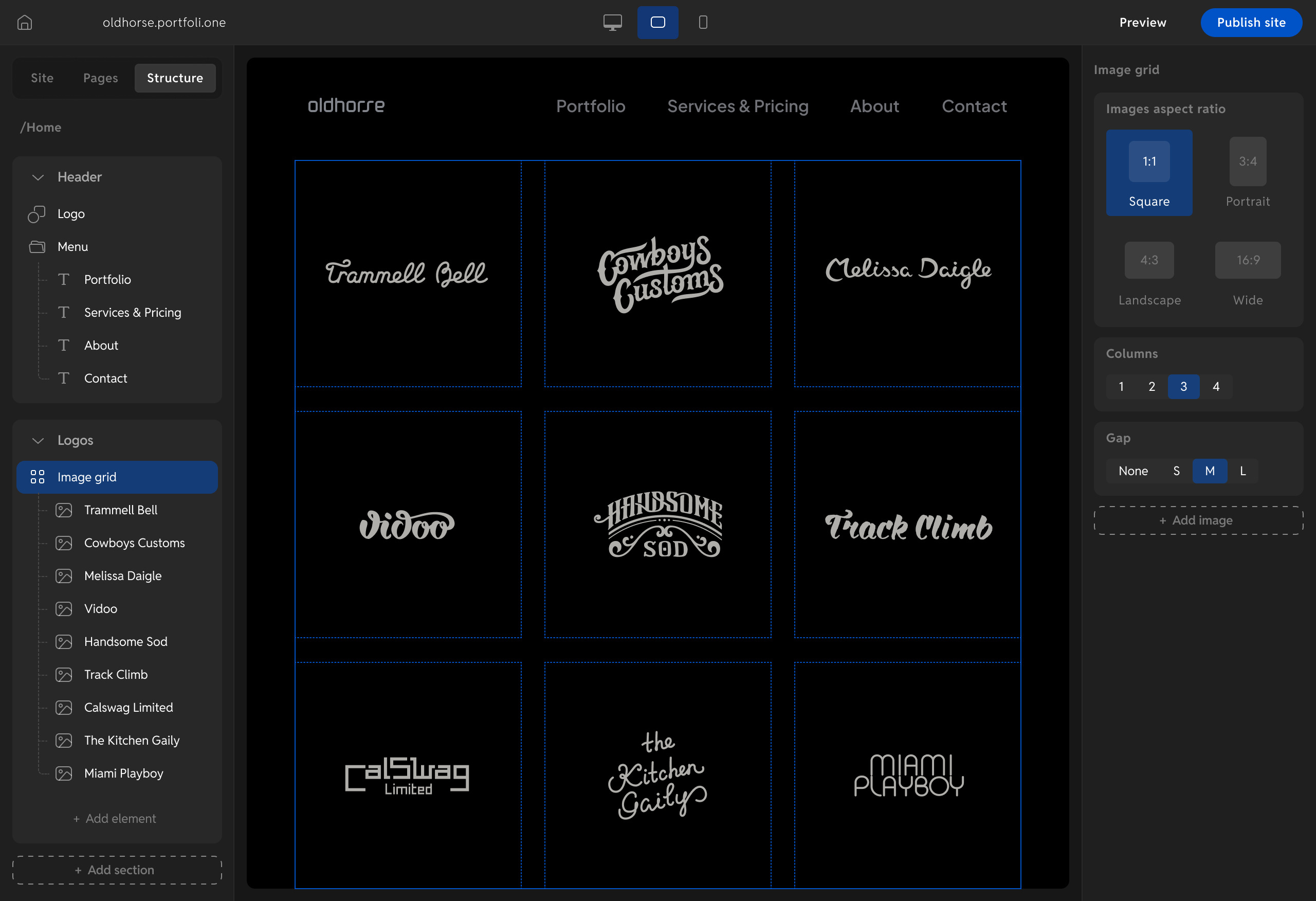Choose the 1:1 Square aspect ratio
The height and width of the screenshot is (901, 1316).
(1149, 173)
